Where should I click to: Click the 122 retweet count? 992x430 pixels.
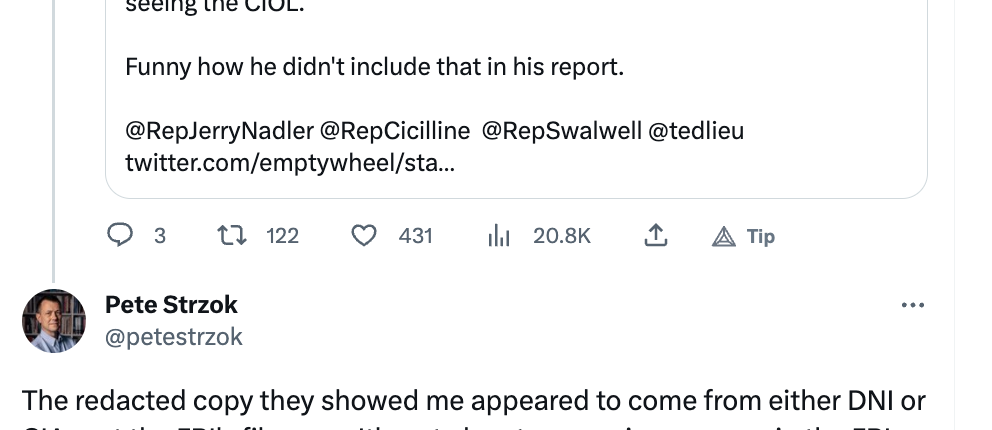point(283,236)
